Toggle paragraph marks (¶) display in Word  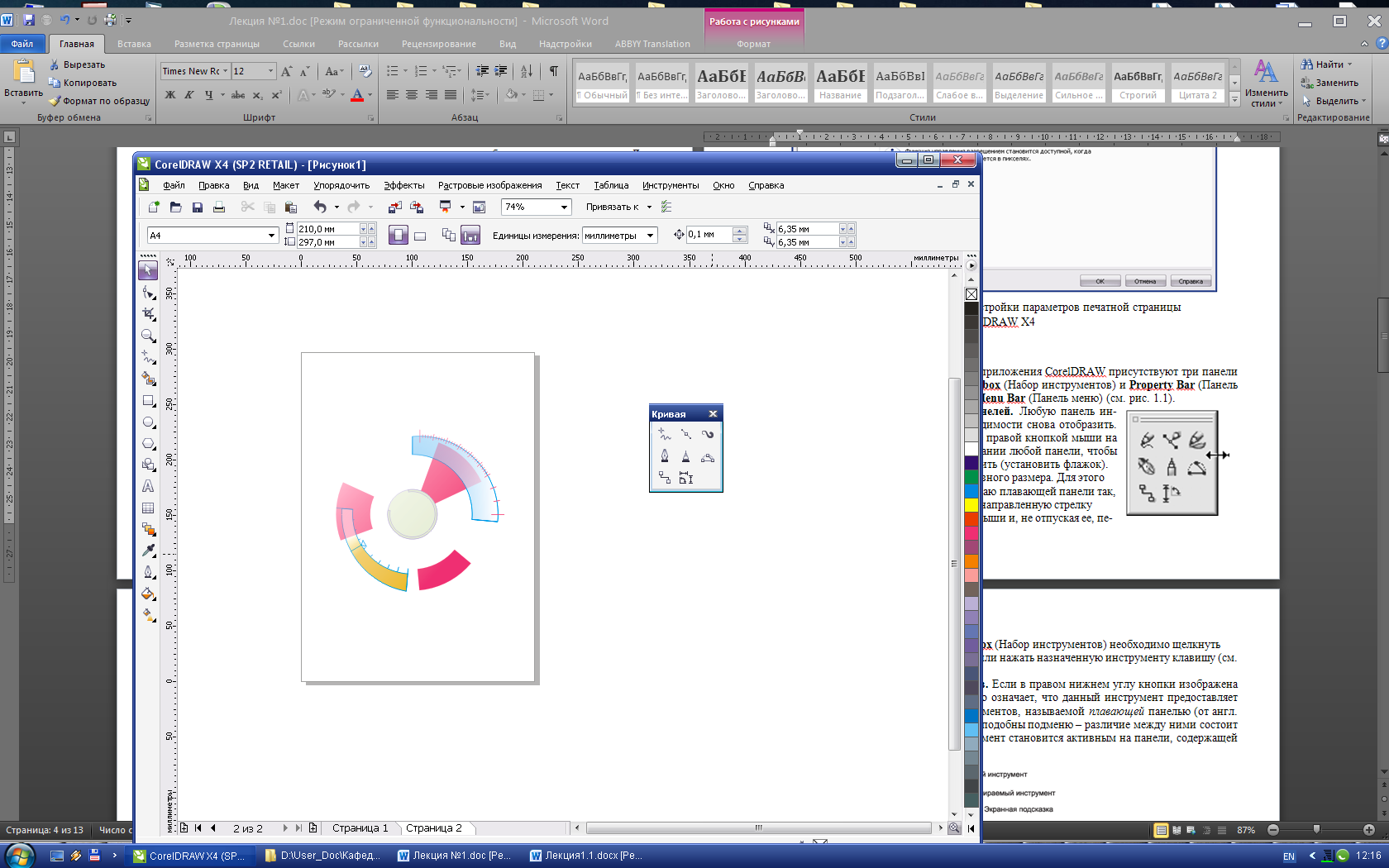click(553, 71)
